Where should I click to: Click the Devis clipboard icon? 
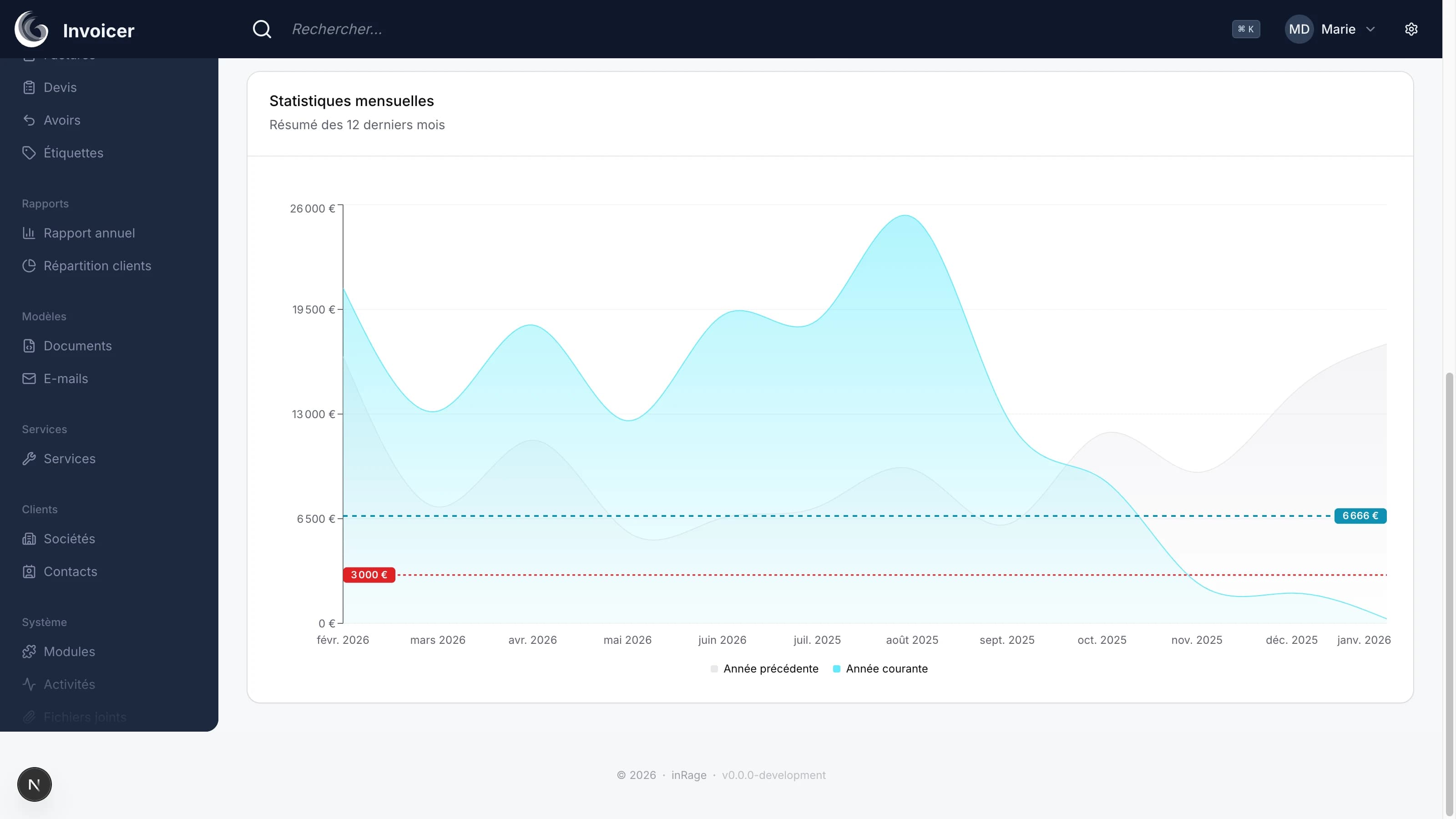pyautogui.click(x=29, y=88)
